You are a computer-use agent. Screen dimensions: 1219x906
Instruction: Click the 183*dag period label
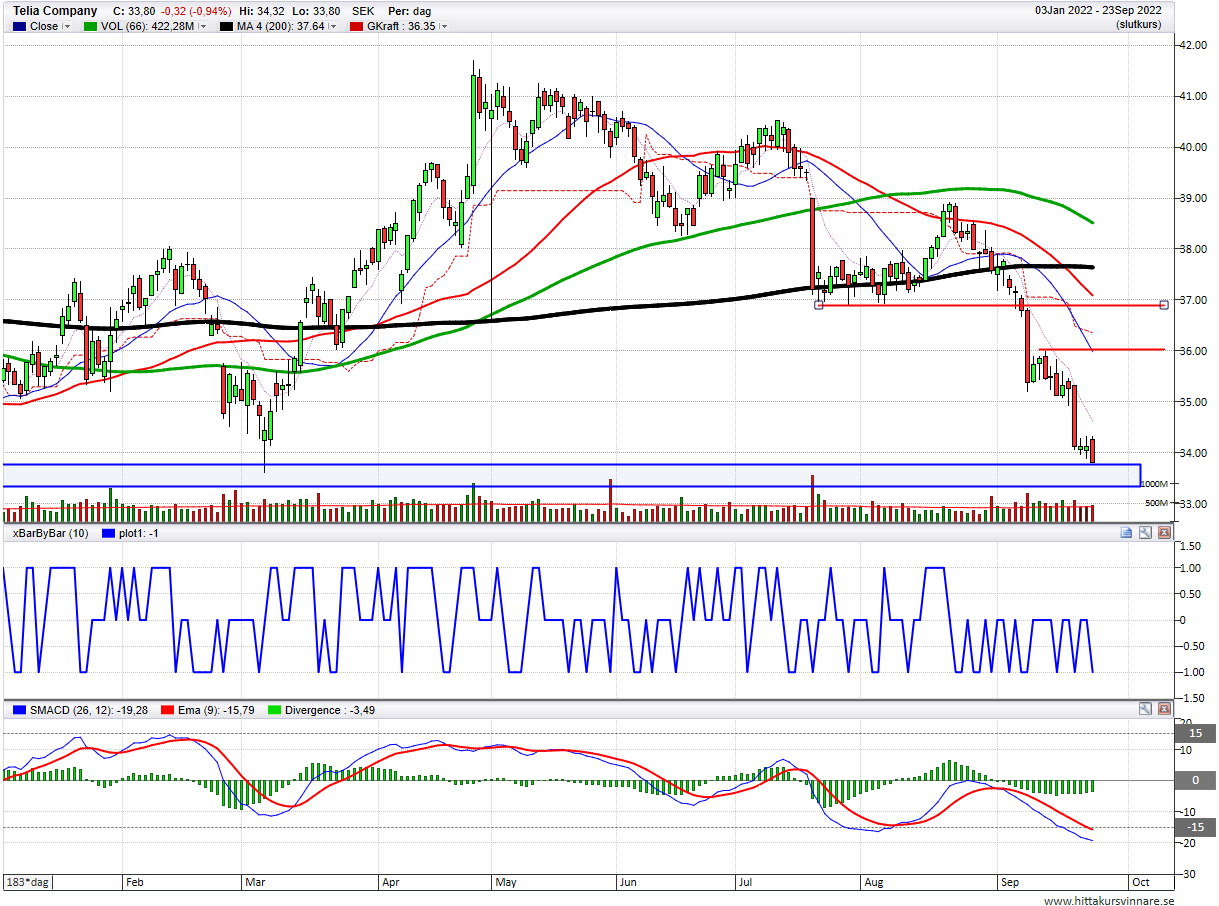click(27, 883)
